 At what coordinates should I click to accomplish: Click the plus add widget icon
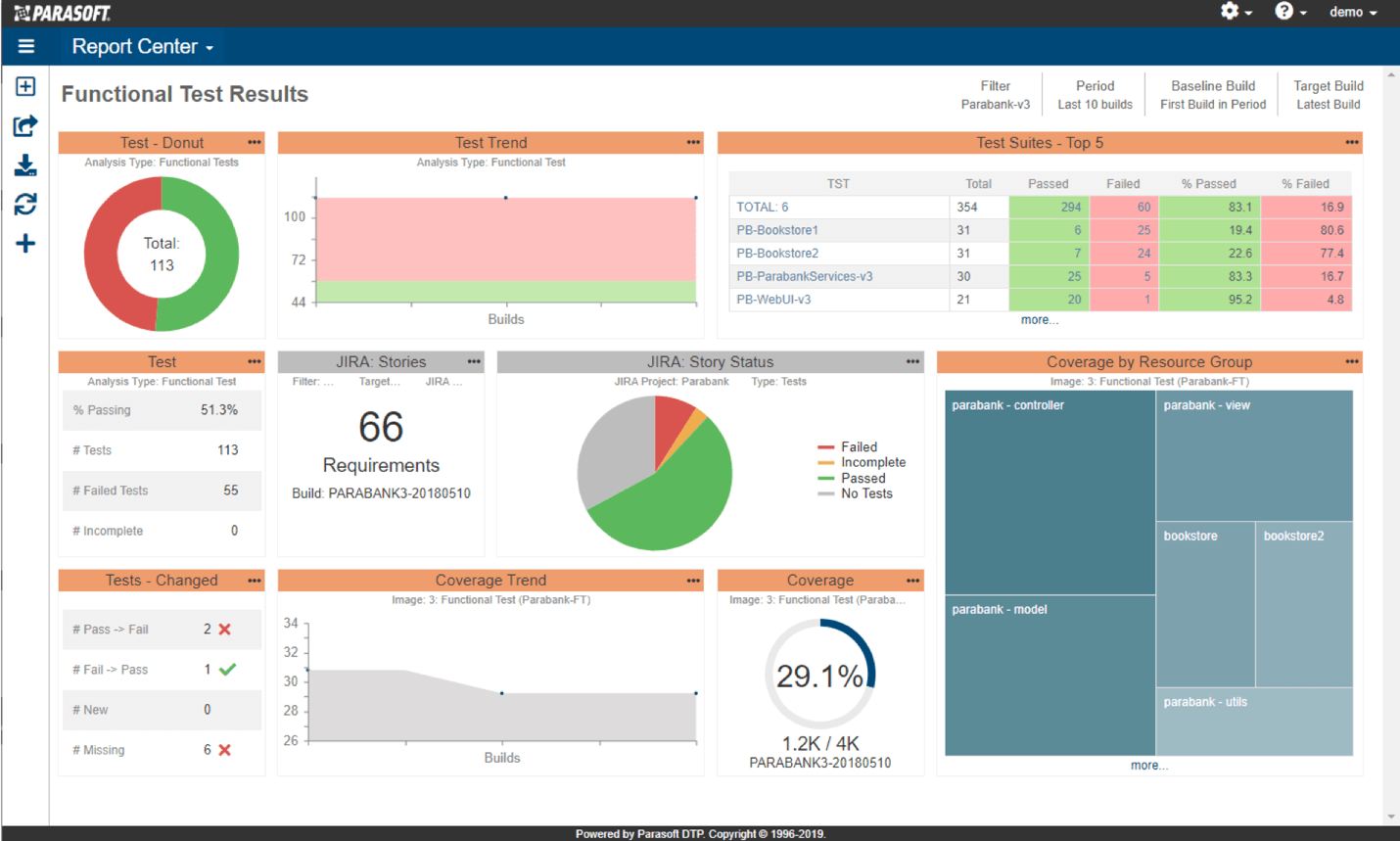(25, 244)
